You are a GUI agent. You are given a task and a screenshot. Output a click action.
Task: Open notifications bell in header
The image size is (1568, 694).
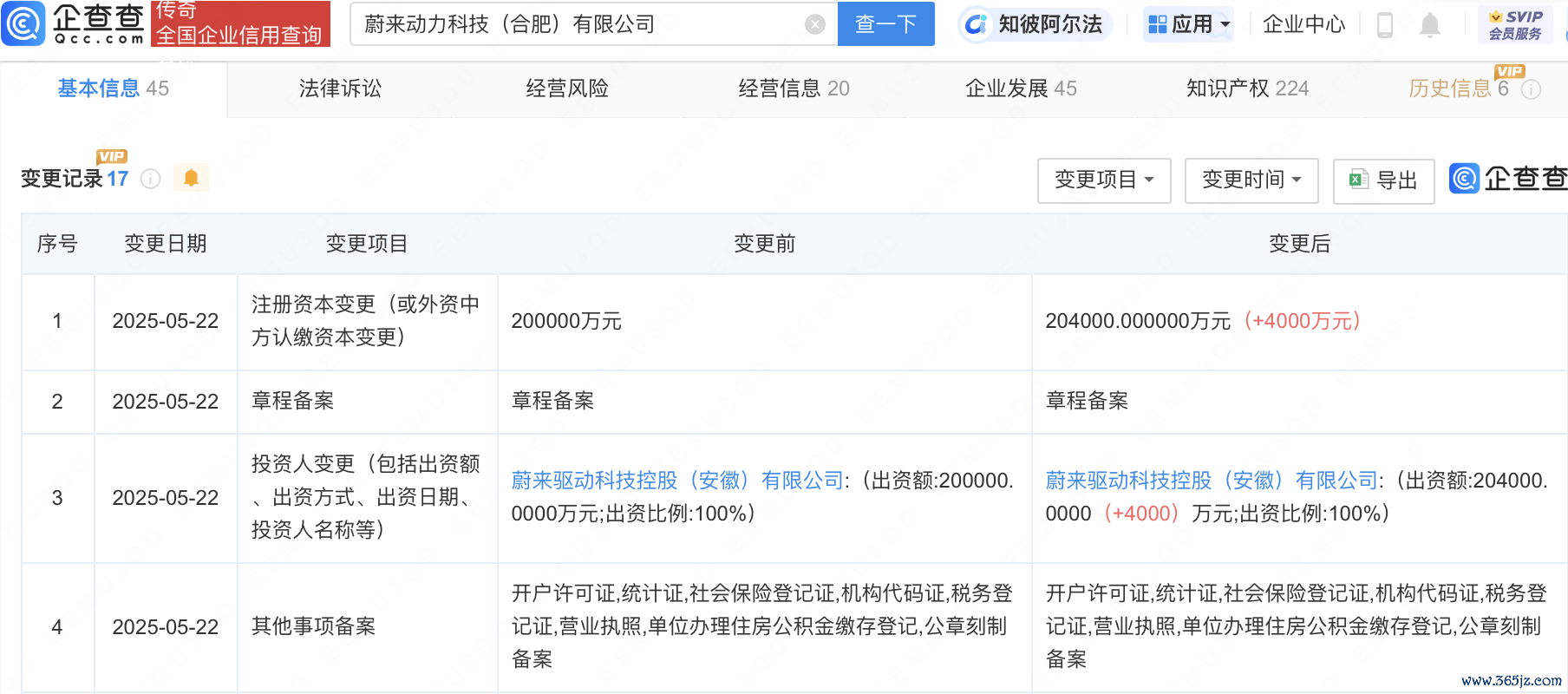(1430, 25)
